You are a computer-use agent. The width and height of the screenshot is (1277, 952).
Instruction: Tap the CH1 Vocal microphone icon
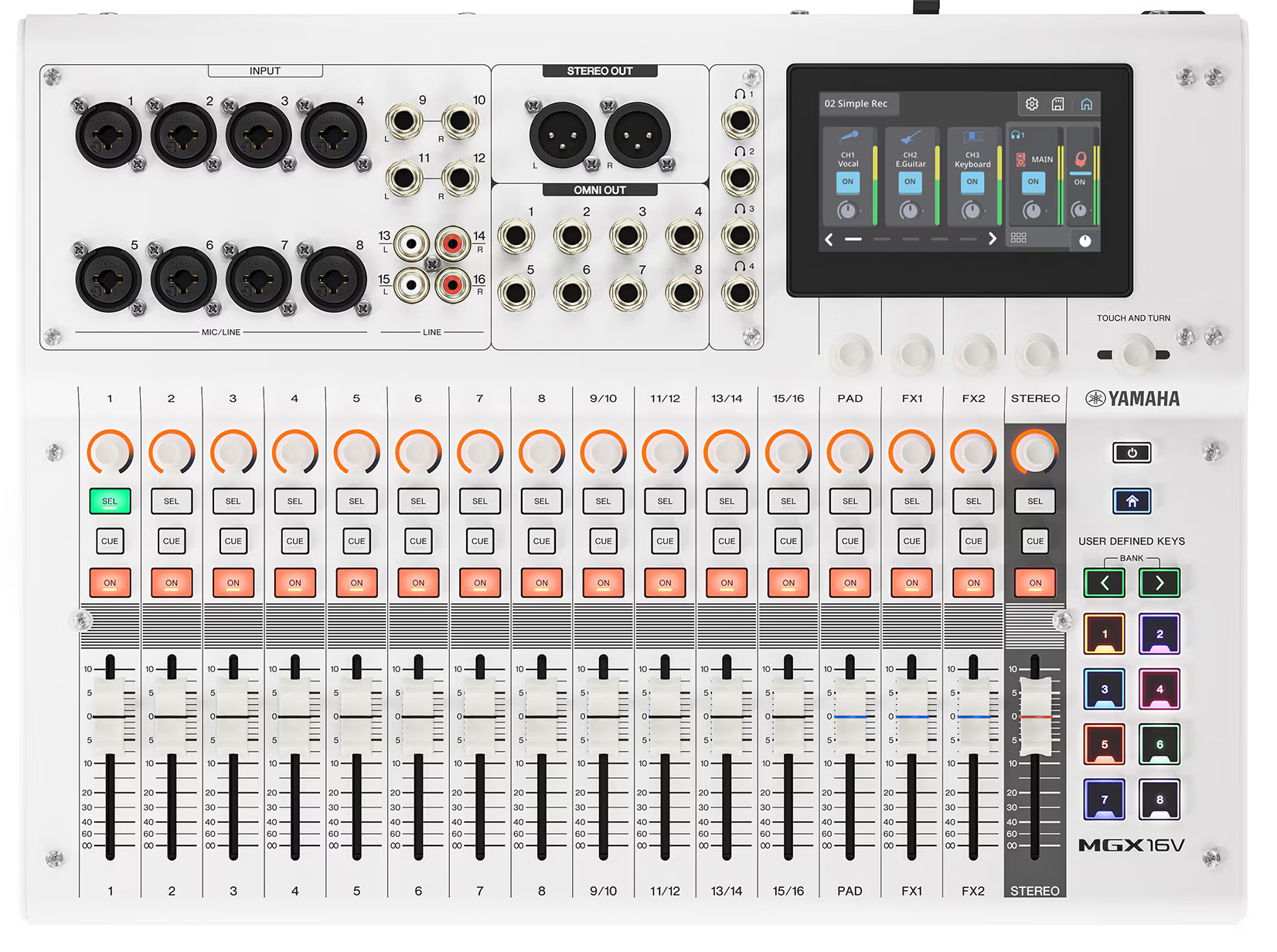point(849,138)
